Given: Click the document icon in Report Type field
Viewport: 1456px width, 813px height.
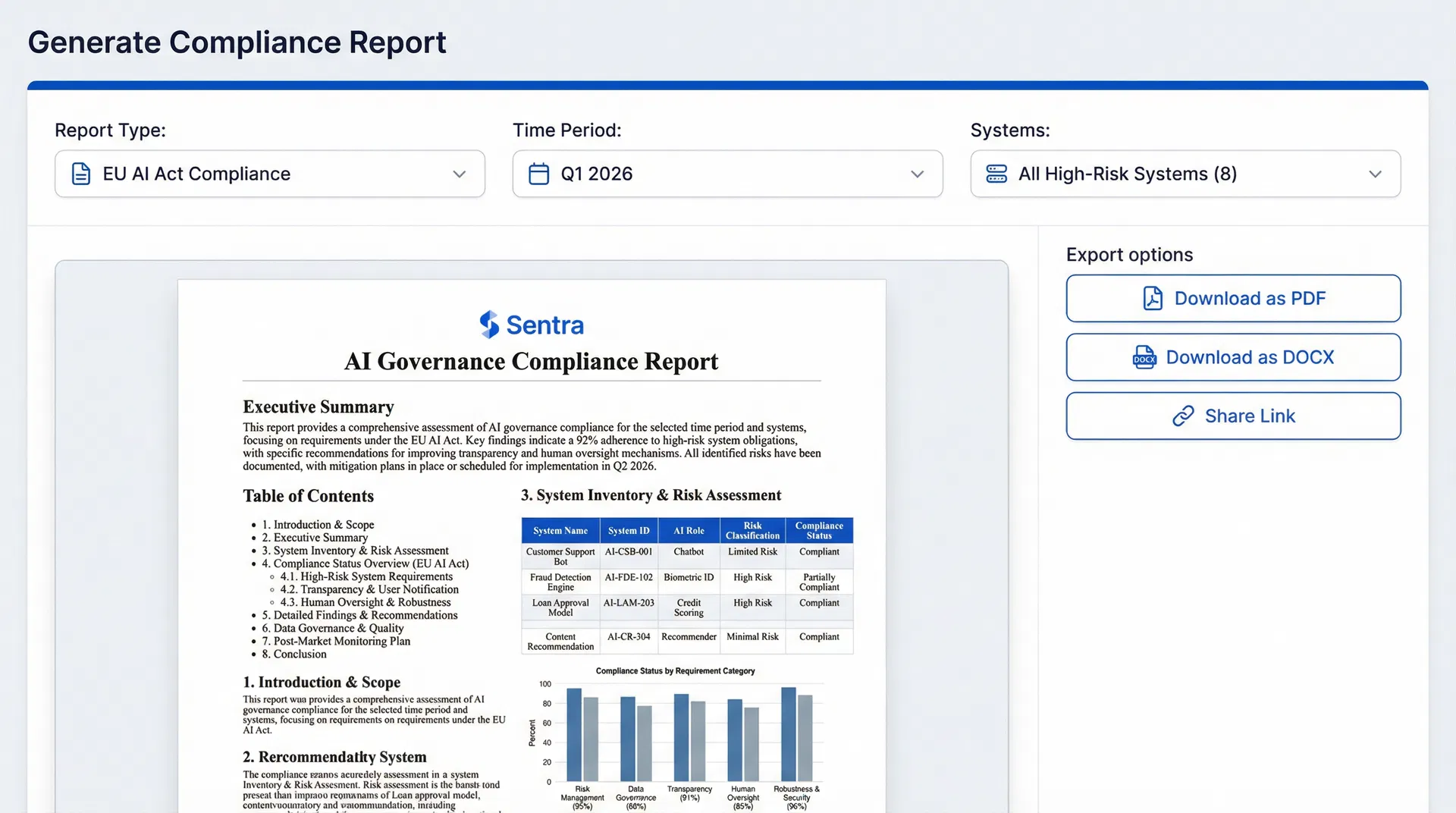Looking at the screenshot, I should [81, 174].
